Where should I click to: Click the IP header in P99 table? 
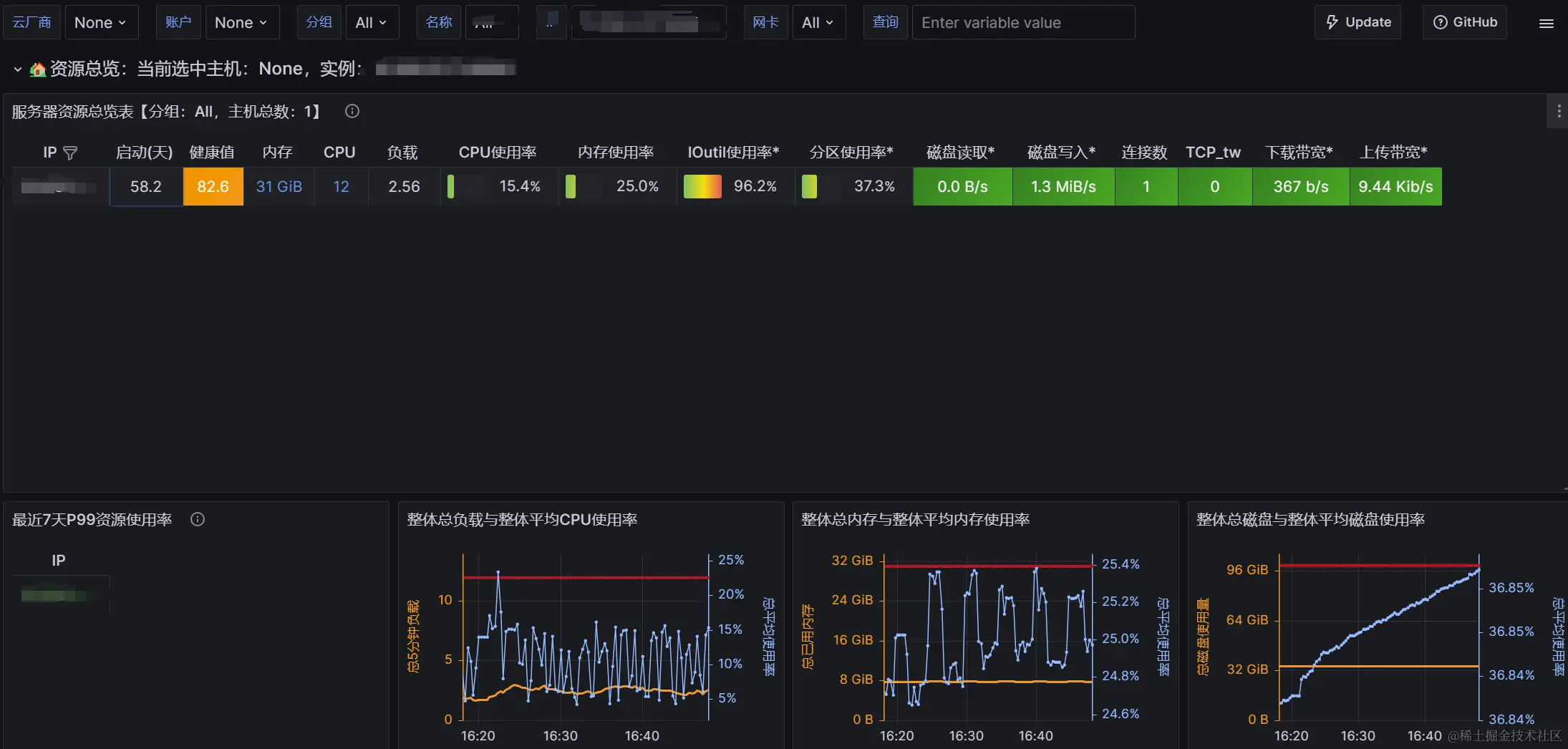click(59, 560)
